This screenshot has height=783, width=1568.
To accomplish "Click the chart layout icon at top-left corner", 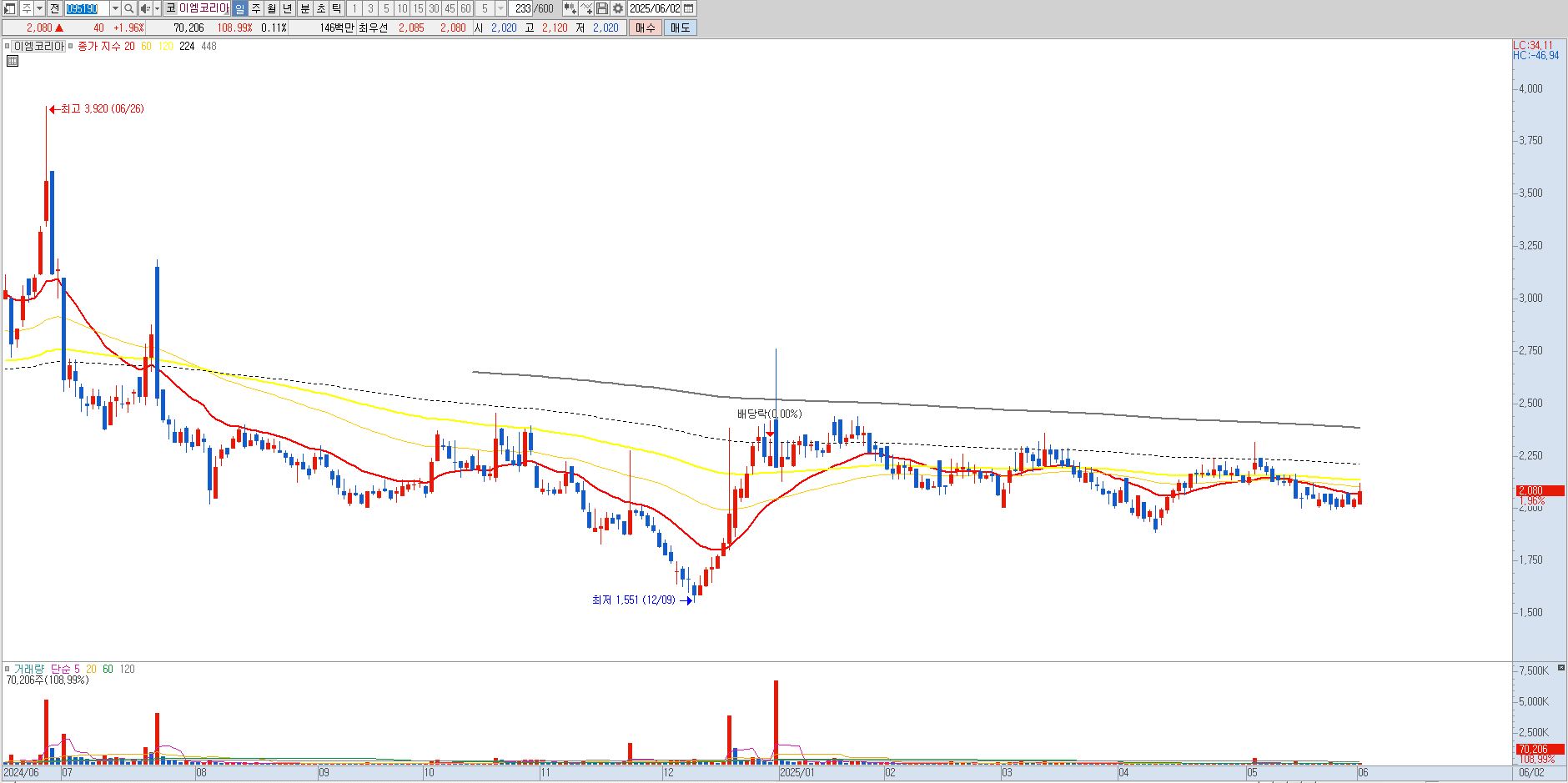I will coord(9,8).
